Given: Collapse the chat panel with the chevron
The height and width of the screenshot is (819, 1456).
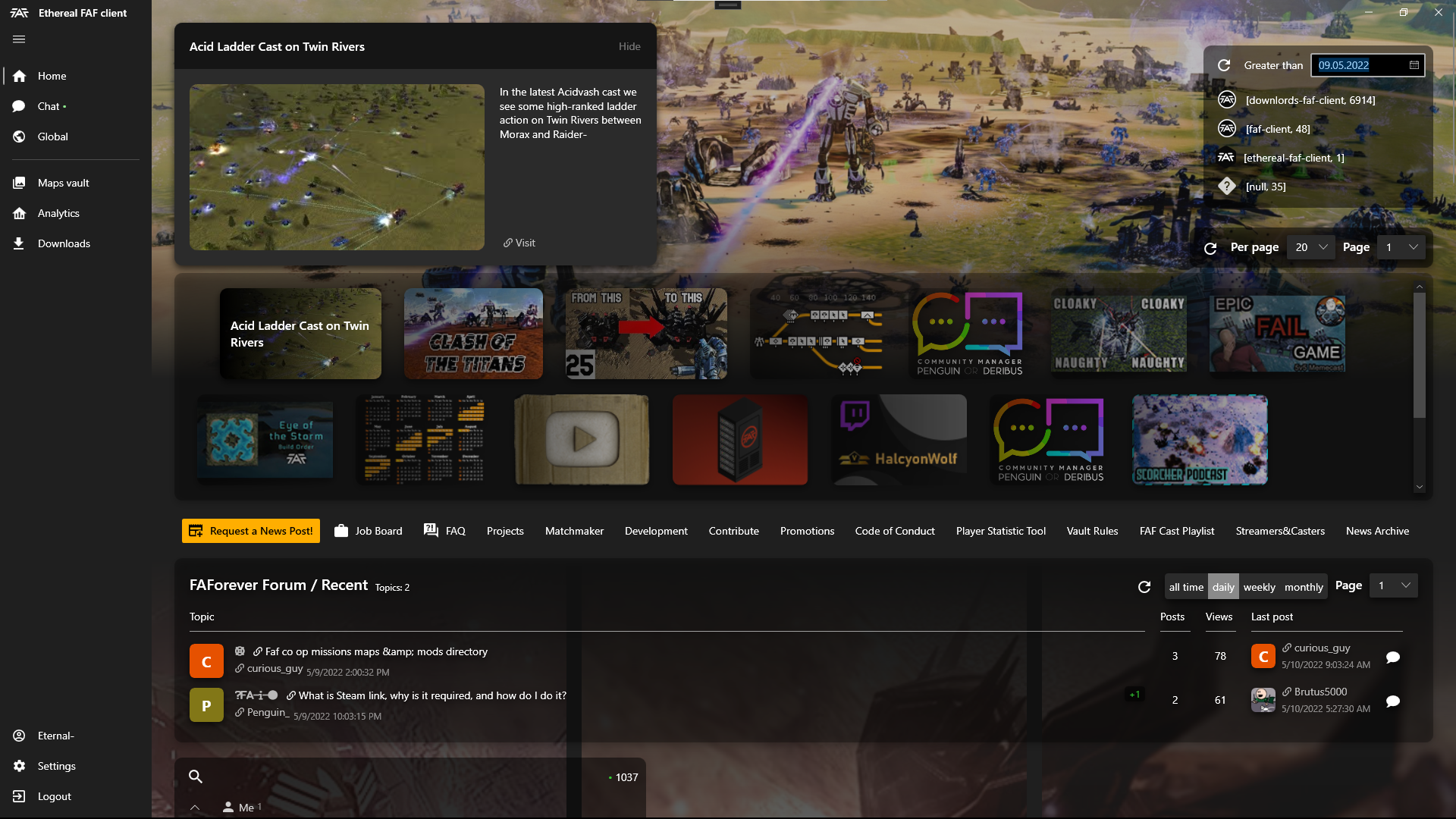Looking at the screenshot, I should coord(195,808).
